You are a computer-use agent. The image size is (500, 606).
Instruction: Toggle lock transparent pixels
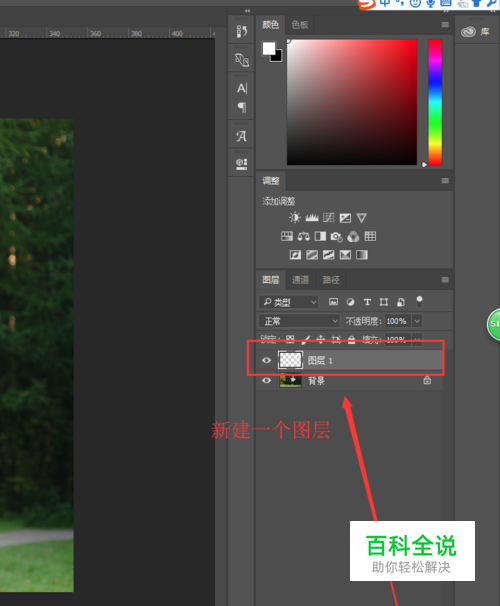pyautogui.click(x=290, y=339)
